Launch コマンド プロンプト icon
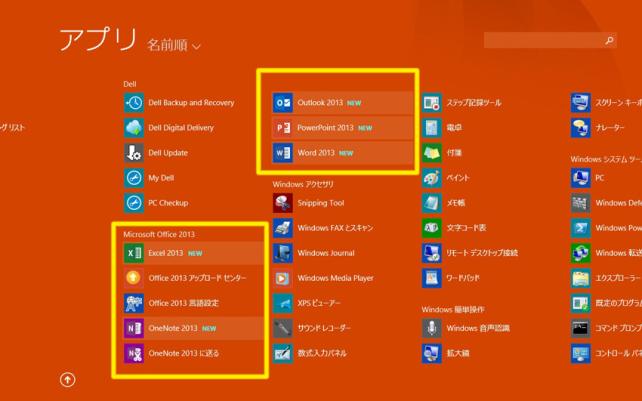This screenshot has width=642, height=401. pos(581,328)
